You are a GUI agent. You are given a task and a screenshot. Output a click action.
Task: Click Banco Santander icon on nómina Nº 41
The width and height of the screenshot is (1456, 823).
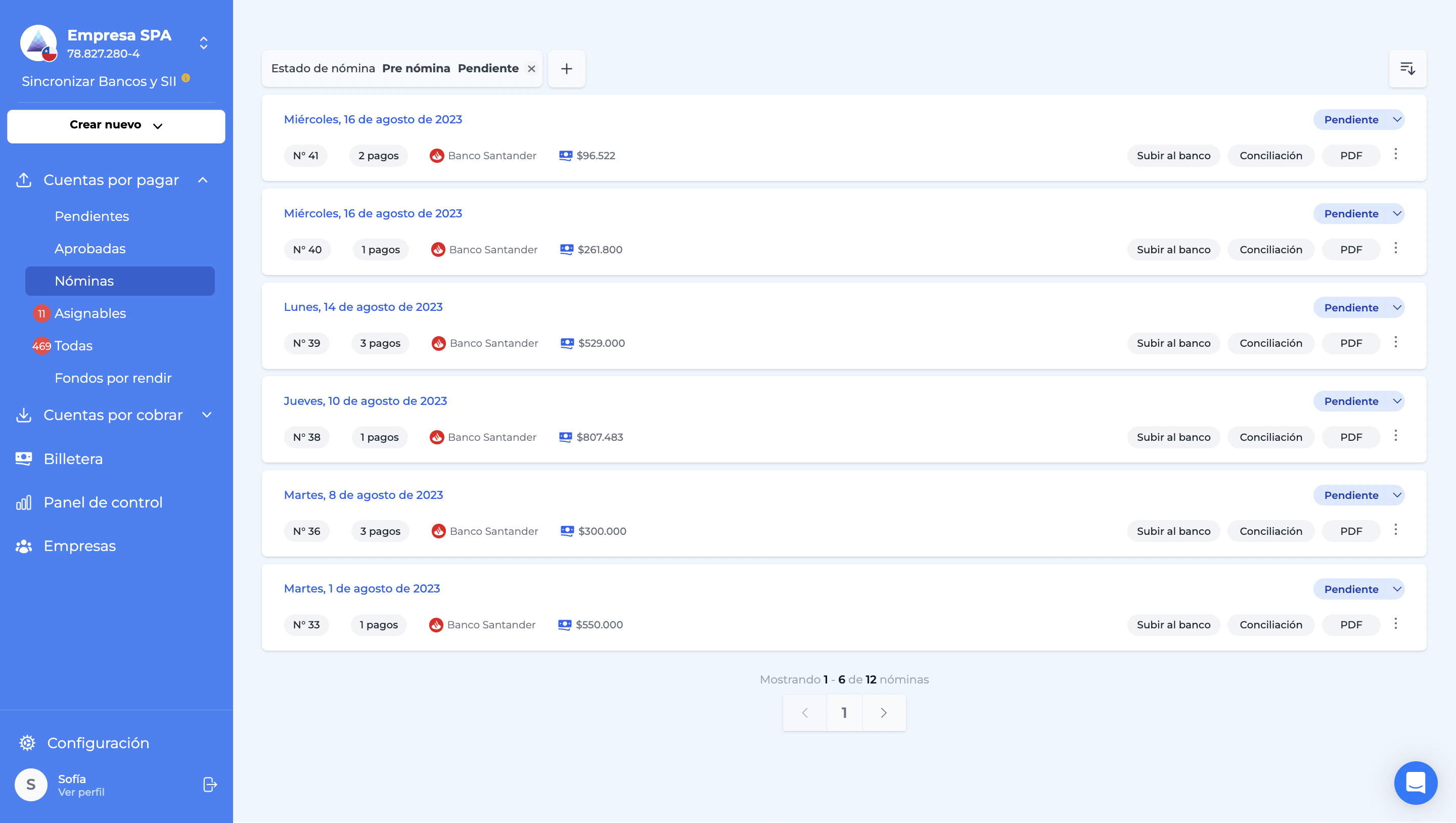point(436,155)
